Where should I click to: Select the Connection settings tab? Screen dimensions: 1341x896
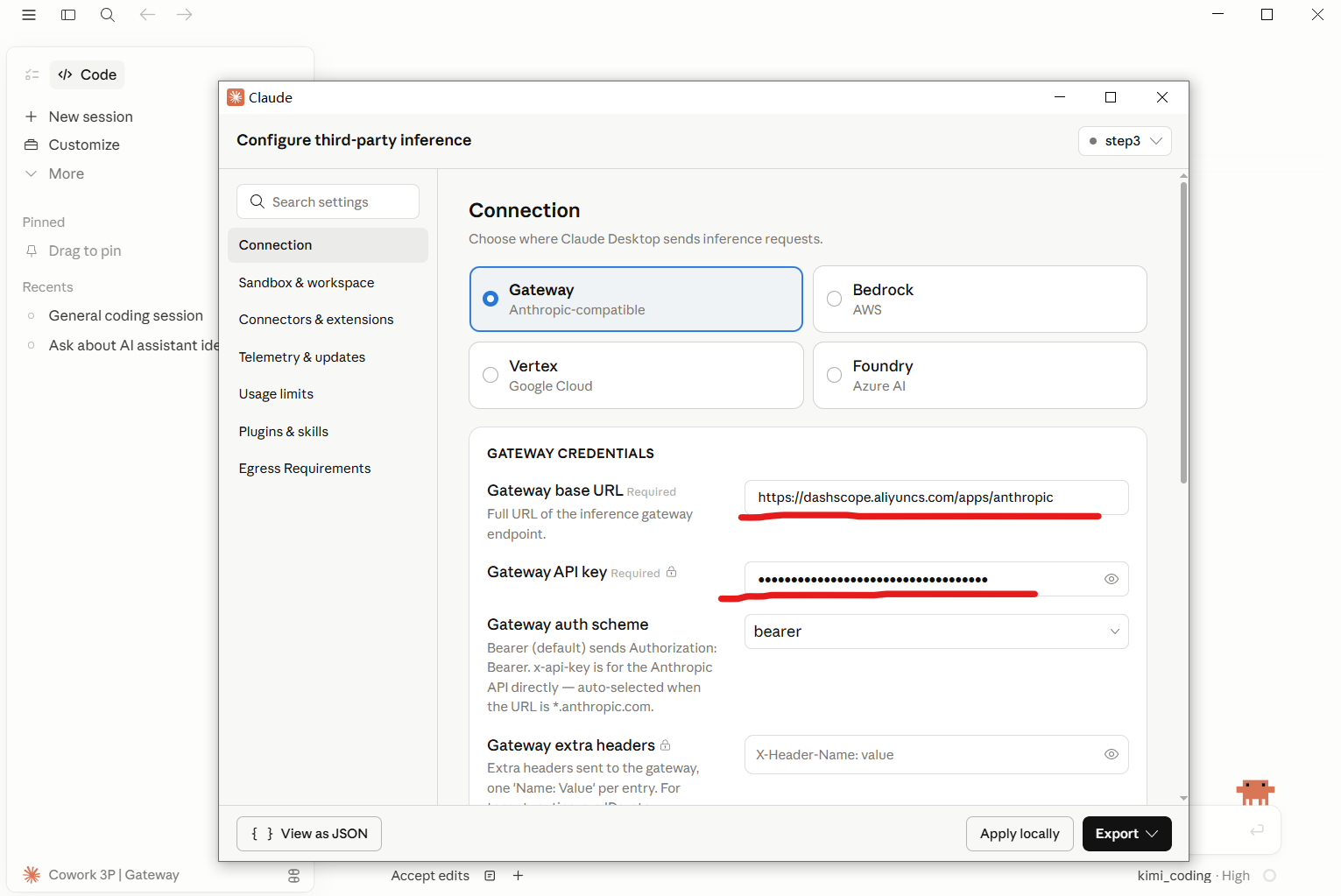click(x=328, y=245)
